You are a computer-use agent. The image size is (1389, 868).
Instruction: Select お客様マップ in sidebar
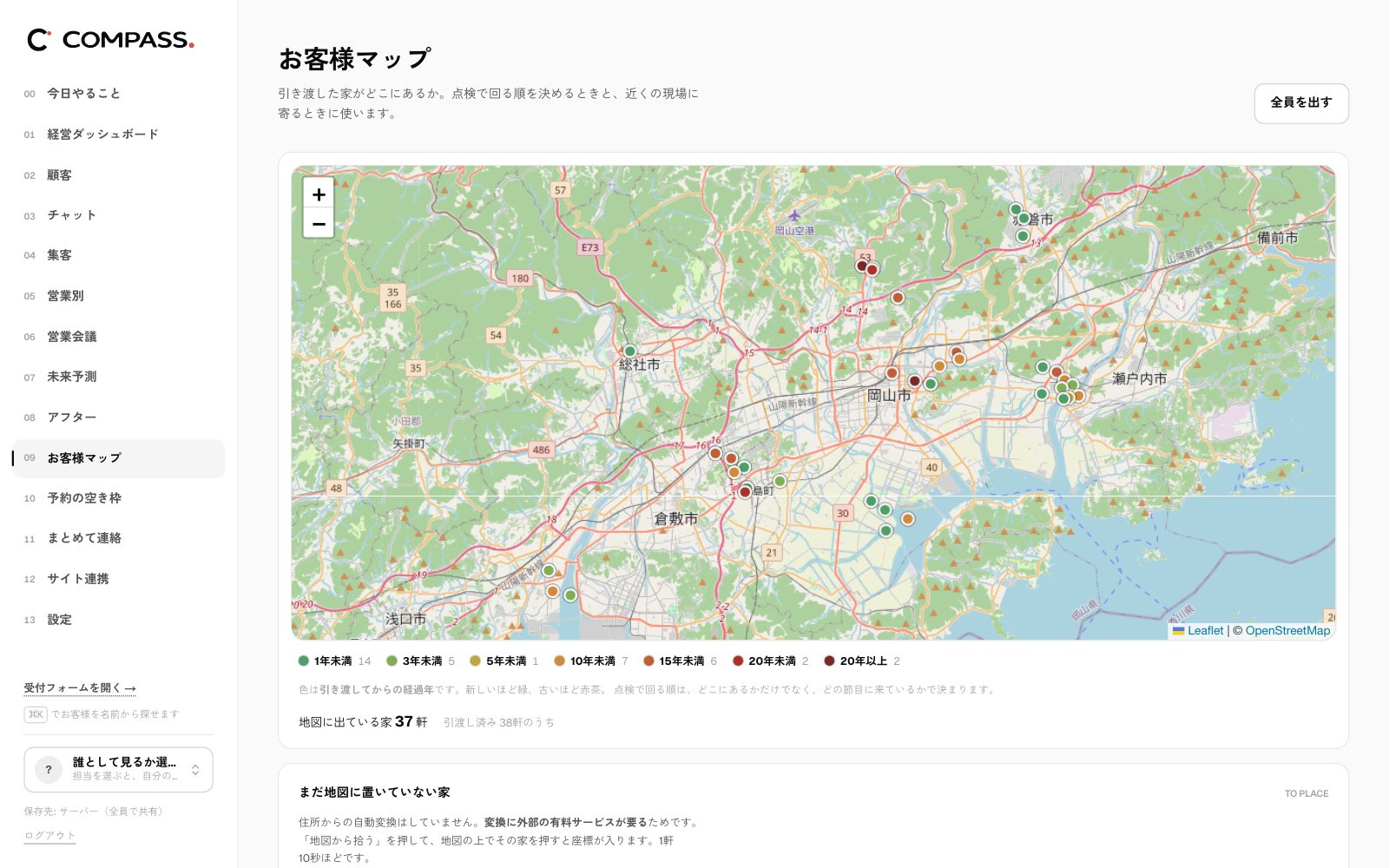point(118,458)
